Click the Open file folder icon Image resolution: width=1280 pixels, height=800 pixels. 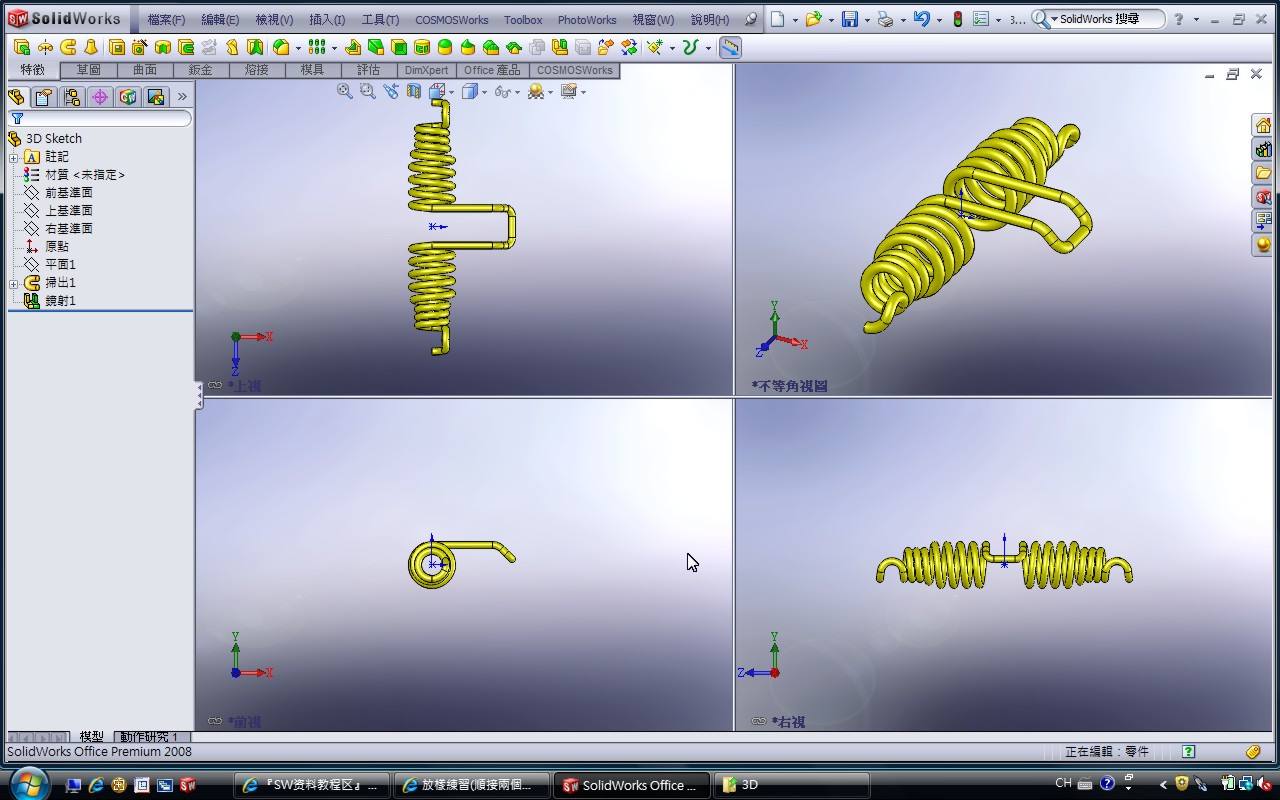pos(814,19)
